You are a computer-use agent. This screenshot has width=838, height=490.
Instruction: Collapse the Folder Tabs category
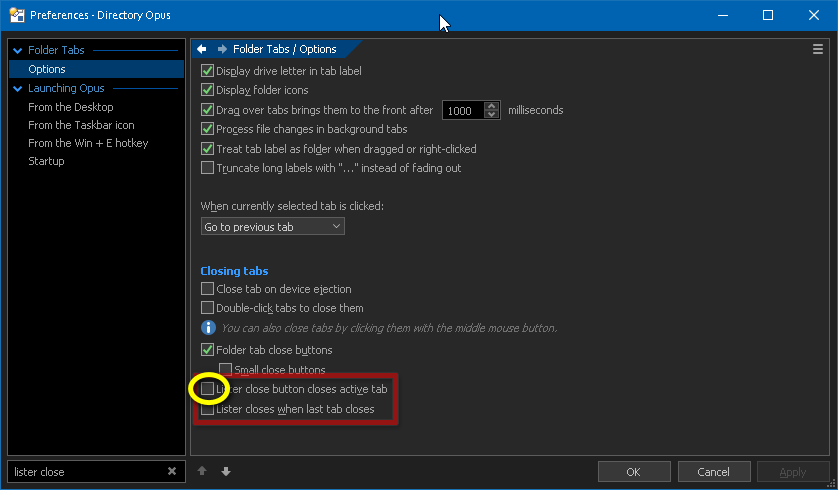pos(18,50)
